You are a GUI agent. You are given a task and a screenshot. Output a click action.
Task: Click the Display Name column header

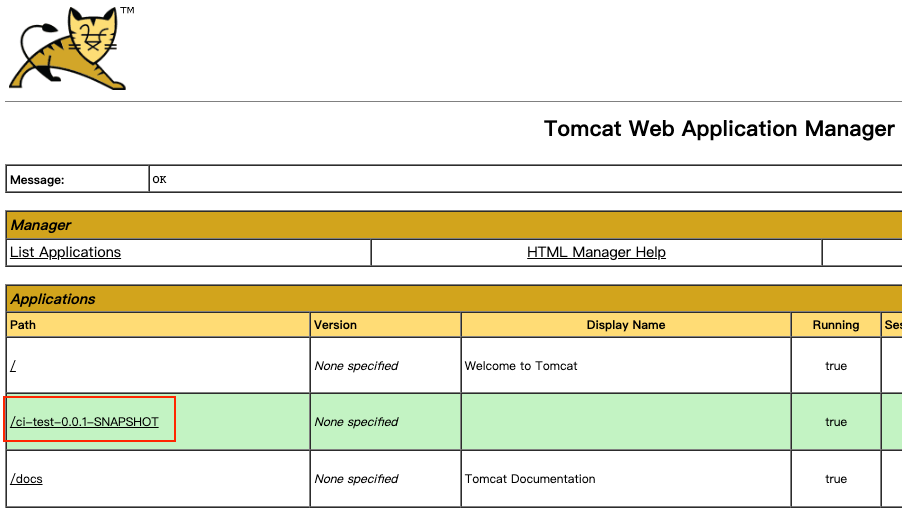pyautogui.click(x=626, y=325)
